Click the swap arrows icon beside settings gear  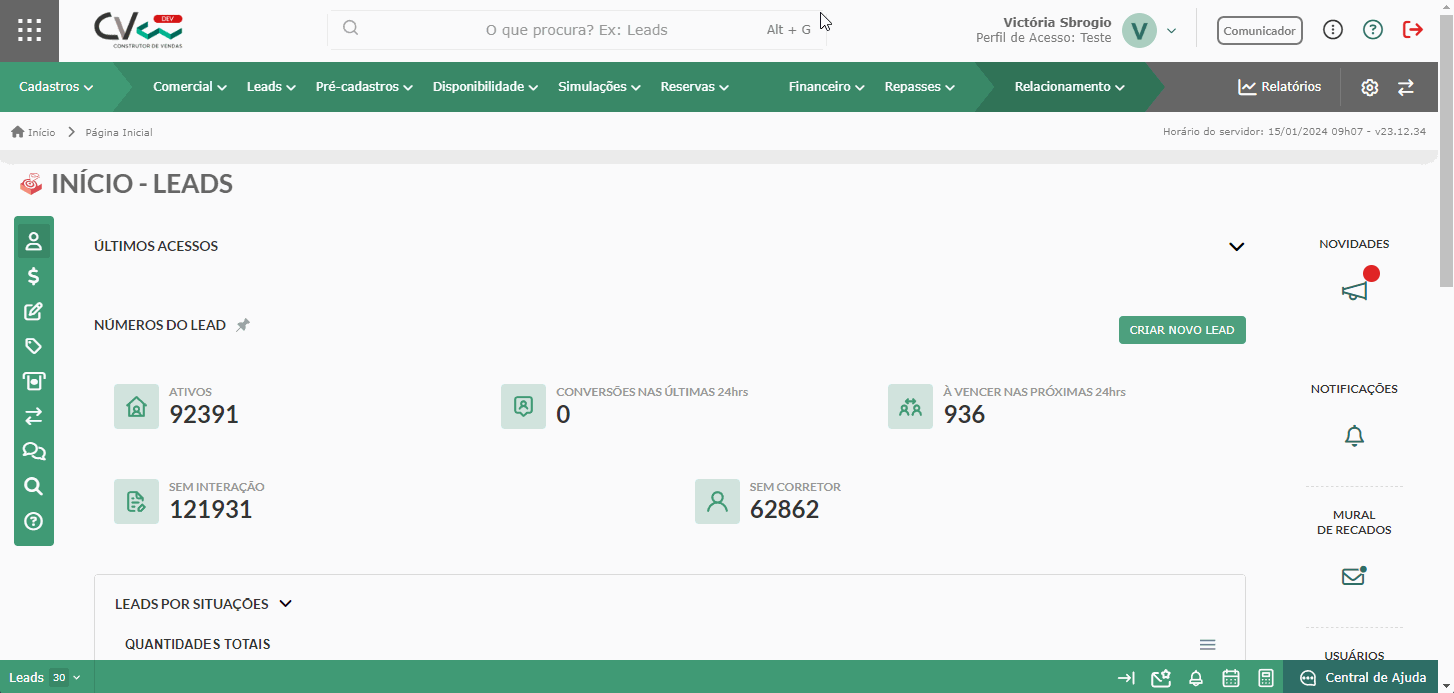(1406, 87)
